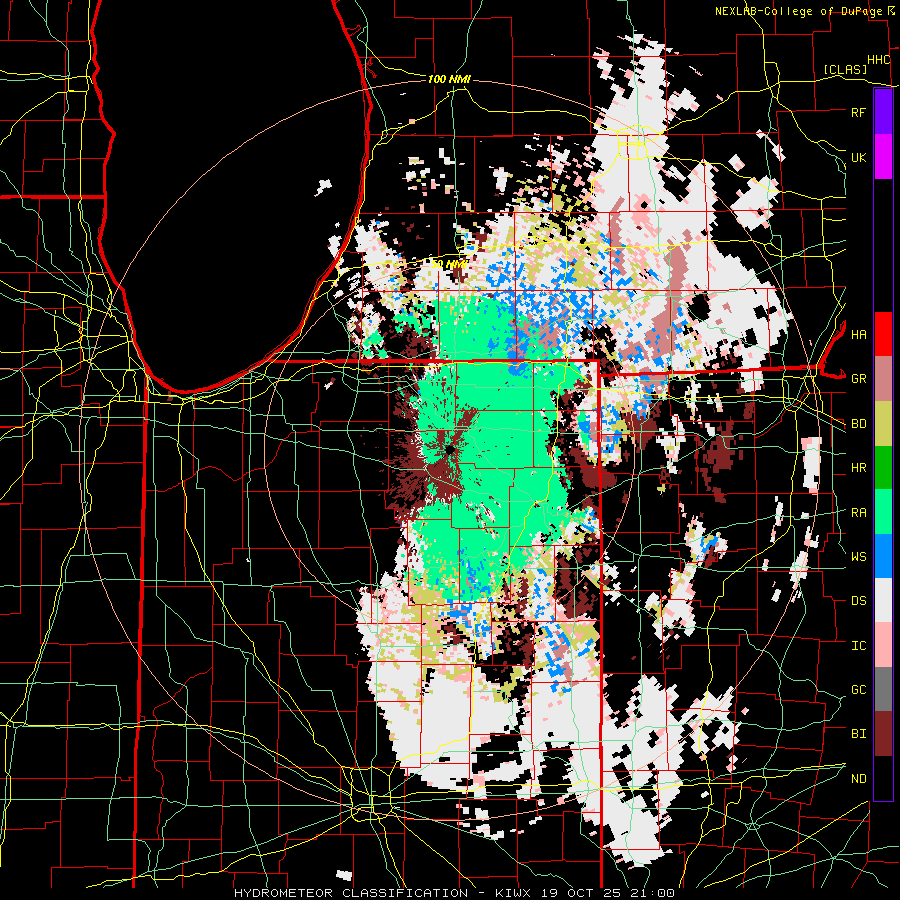Click the purple RF color swatch in legend
This screenshot has height=900, width=900.
click(x=883, y=112)
